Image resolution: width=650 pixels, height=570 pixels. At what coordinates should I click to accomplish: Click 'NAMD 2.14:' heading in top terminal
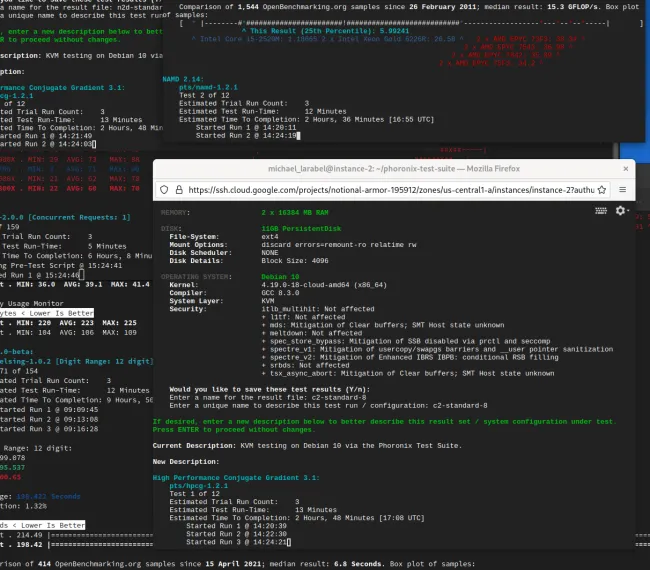183,79
